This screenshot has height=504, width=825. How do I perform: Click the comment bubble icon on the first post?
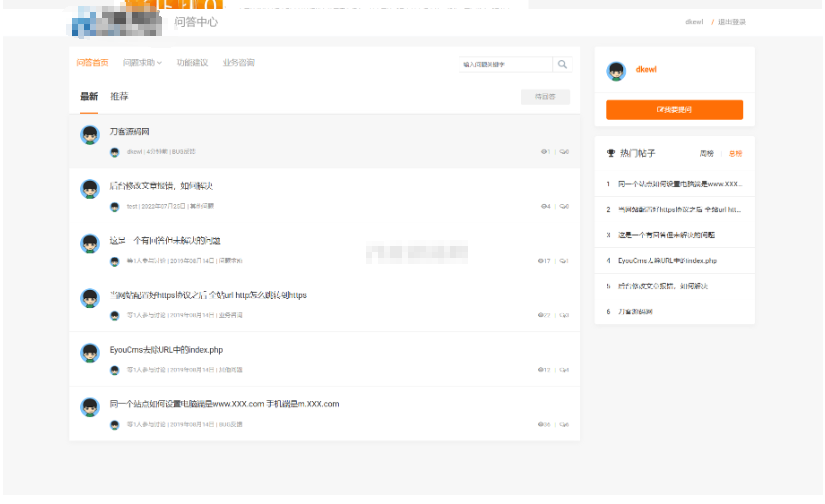coord(562,152)
